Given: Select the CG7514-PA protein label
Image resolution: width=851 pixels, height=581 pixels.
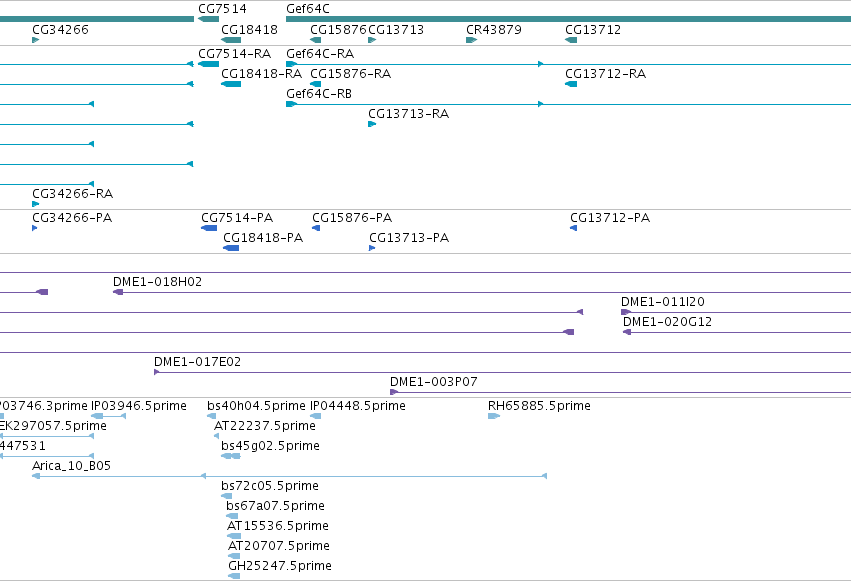Looking at the screenshot, I should 237,218.
